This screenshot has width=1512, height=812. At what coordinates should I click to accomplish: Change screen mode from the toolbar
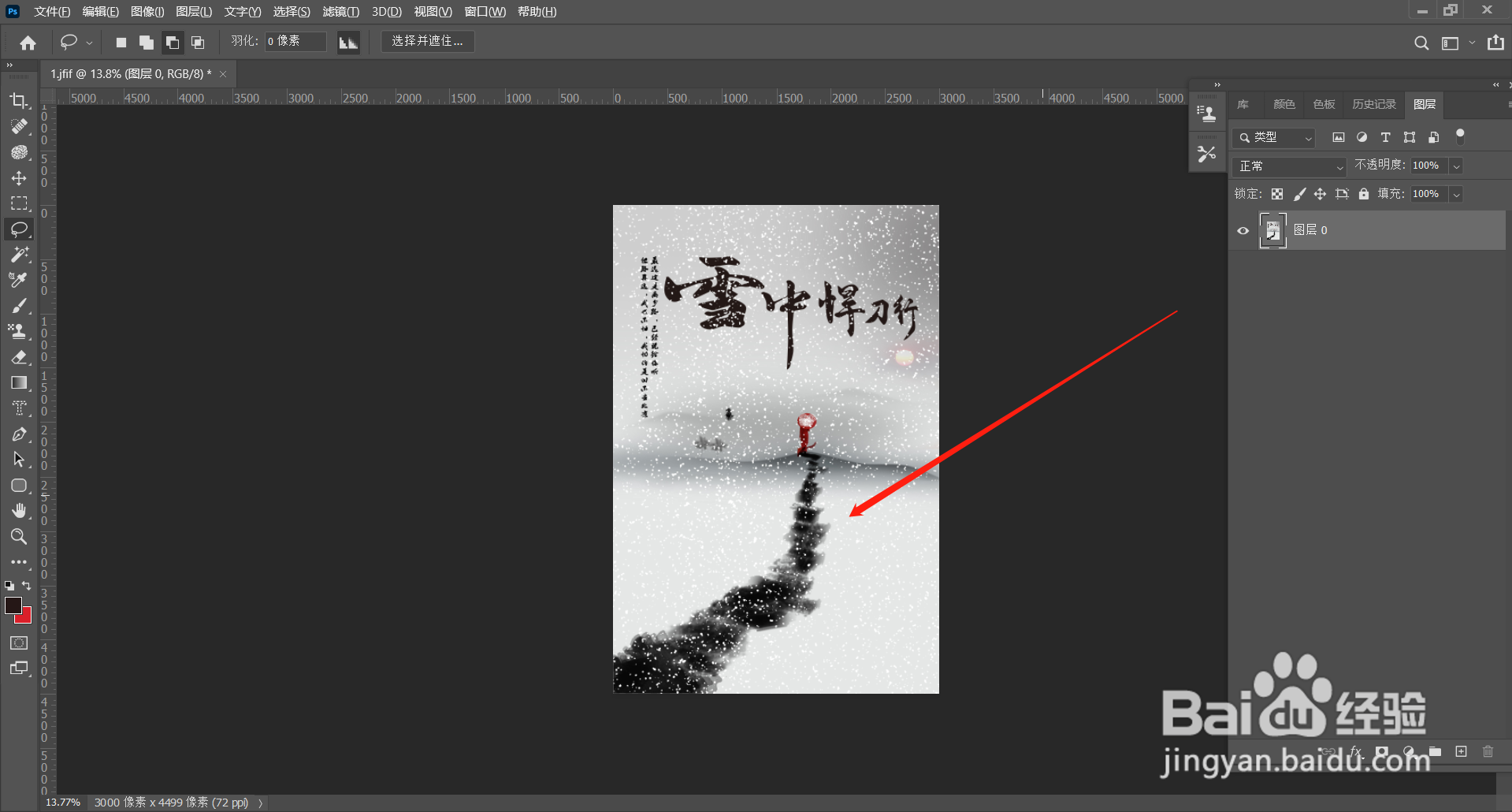tap(19, 669)
